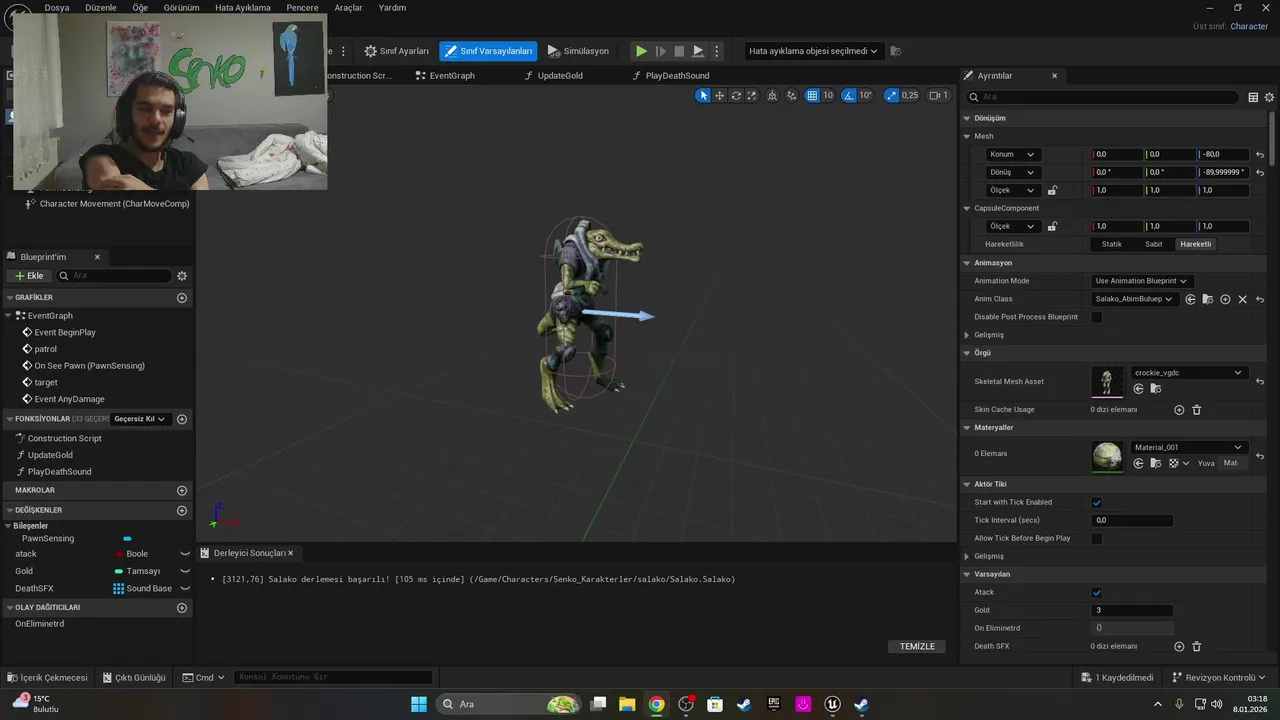The width and height of the screenshot is (1280, 720).
Task: Toggle surface snapping icon in viewport toolbar
Action: click(792, 95)
